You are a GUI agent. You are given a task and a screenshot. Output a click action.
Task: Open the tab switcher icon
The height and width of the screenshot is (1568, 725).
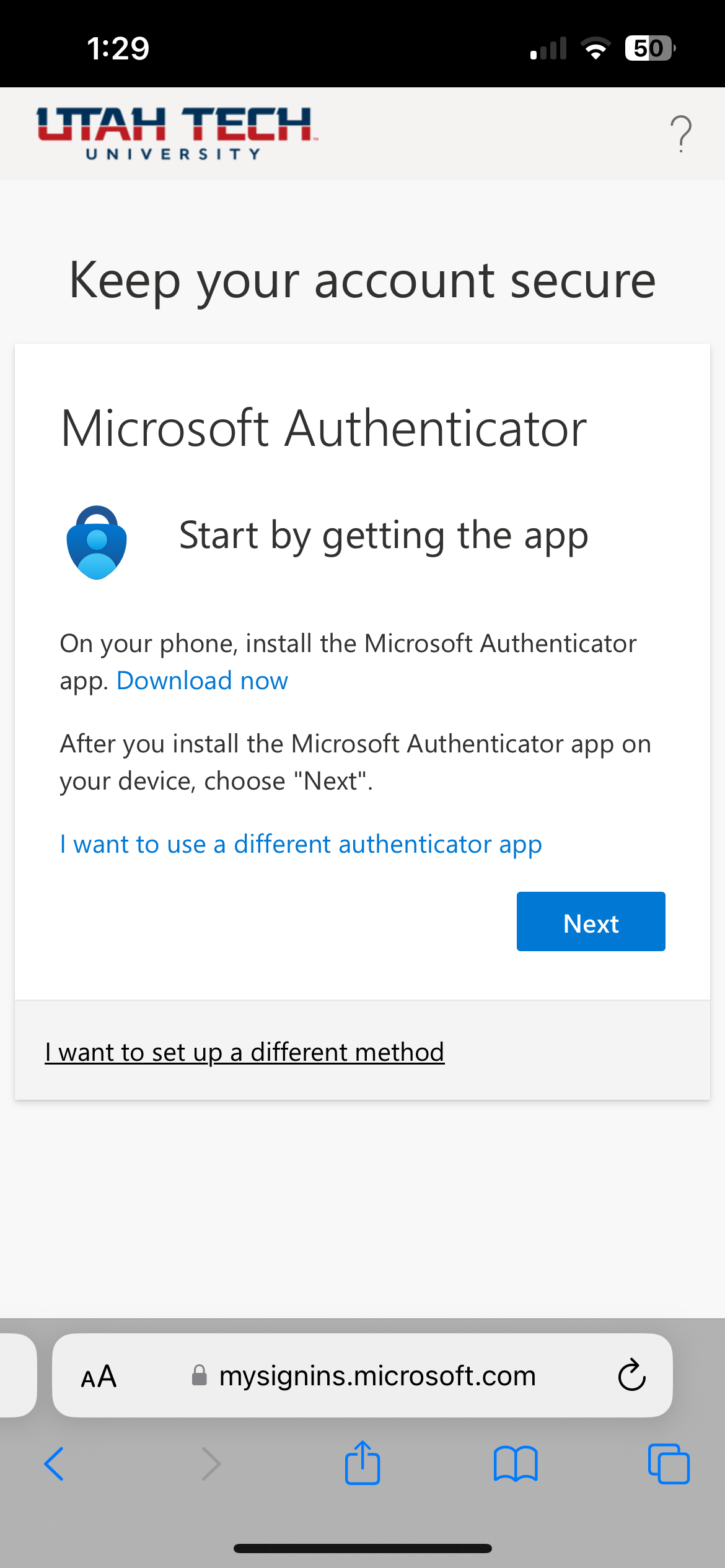click(x=669, y=1464)
